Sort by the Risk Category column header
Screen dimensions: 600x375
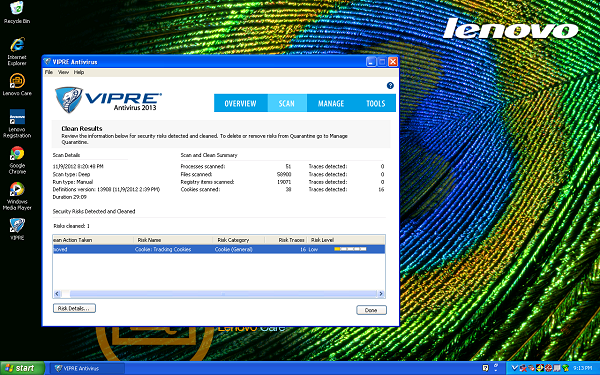pos(238,240)
